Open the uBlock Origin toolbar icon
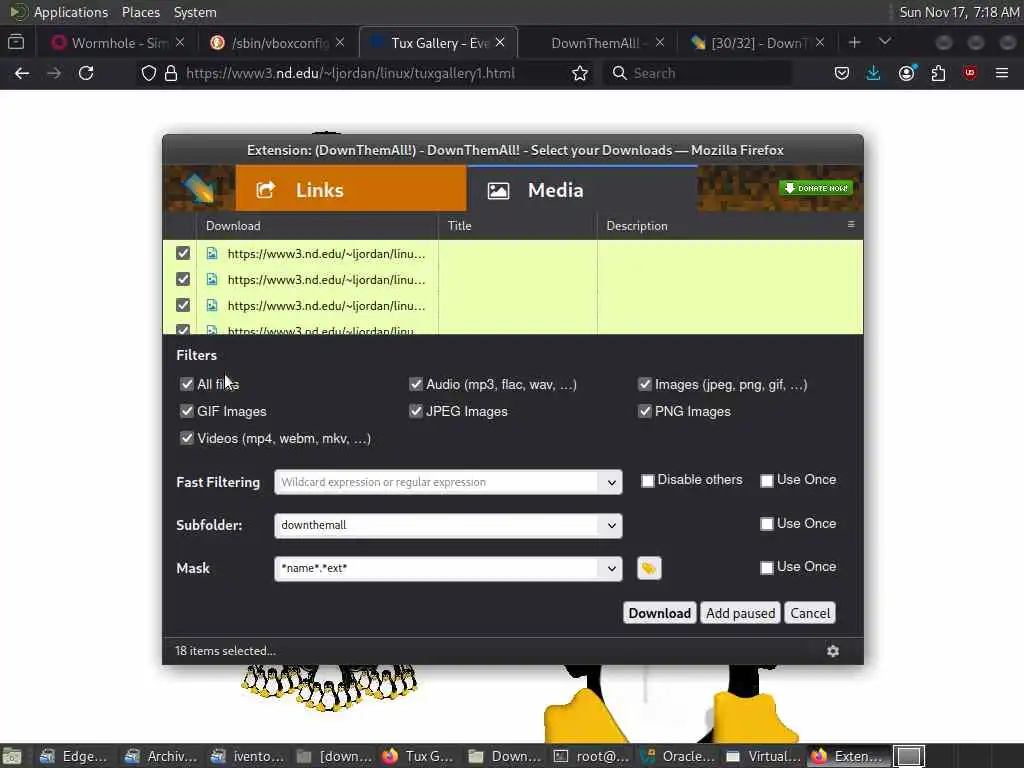This screenshot has height=768, width=1024. click(x=970, y=73)
